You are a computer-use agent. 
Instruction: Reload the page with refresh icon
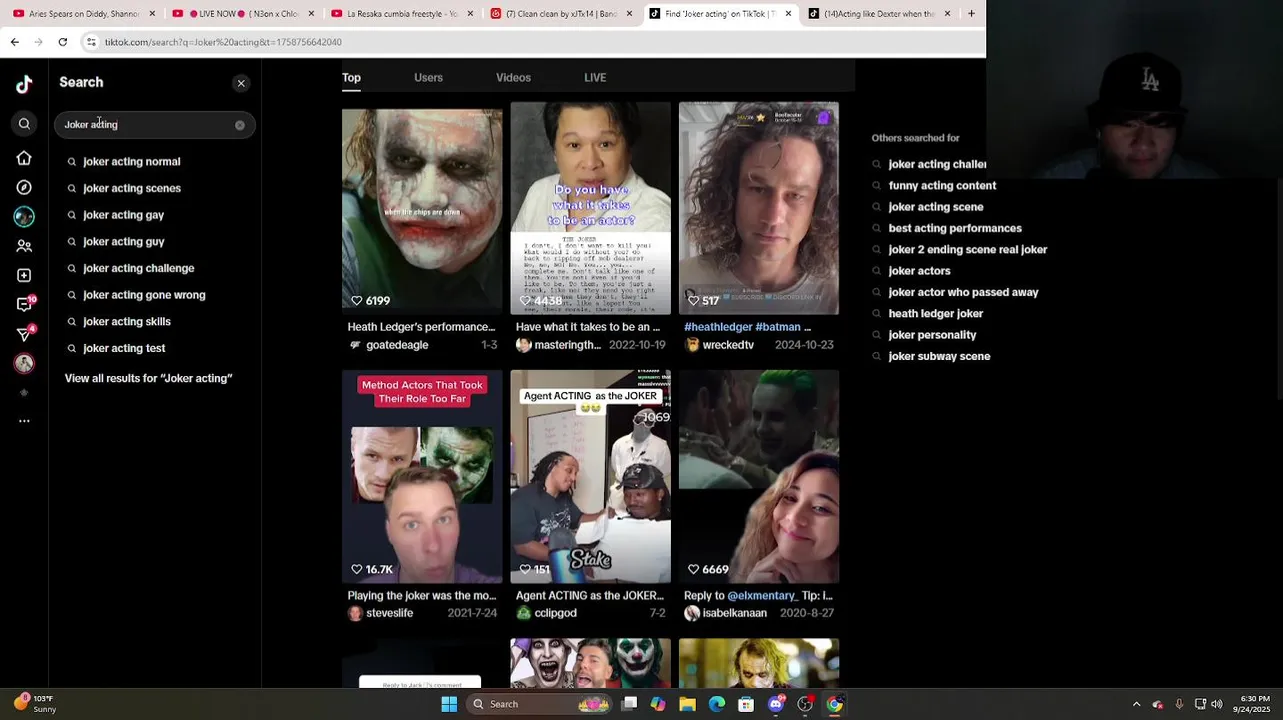click(62, 42)
